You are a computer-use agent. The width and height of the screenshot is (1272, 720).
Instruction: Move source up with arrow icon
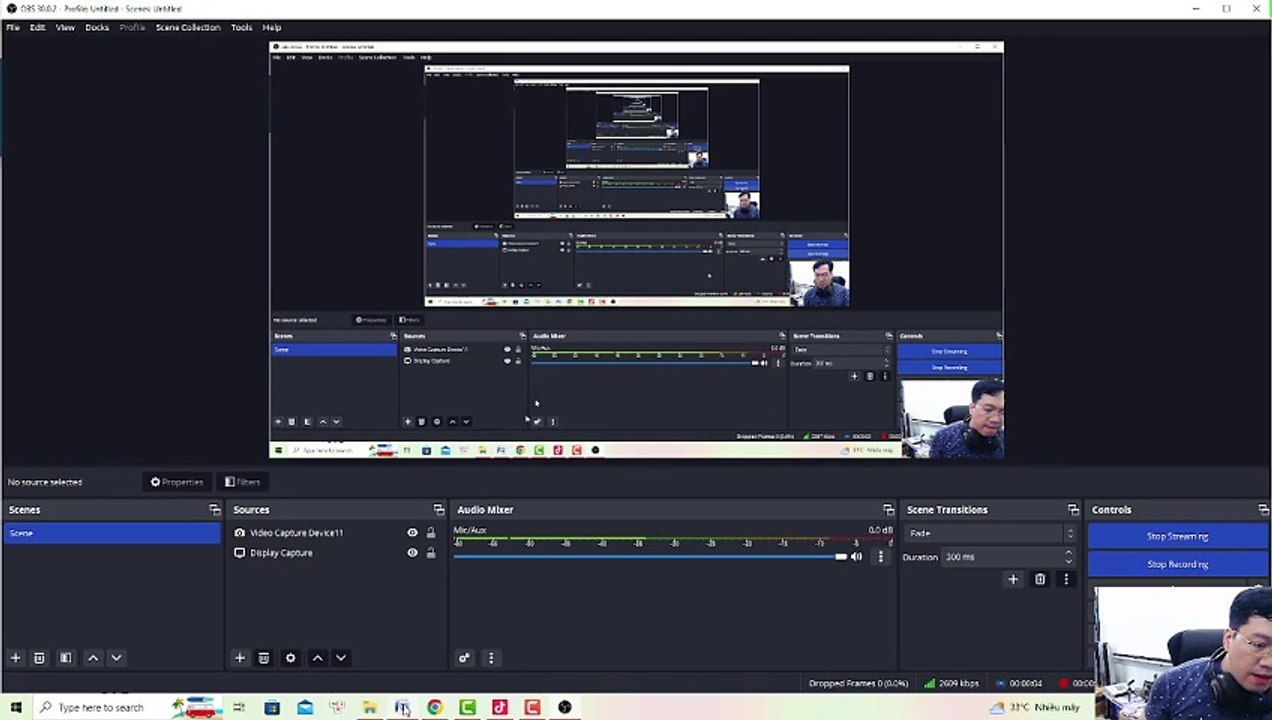[317, 658]
